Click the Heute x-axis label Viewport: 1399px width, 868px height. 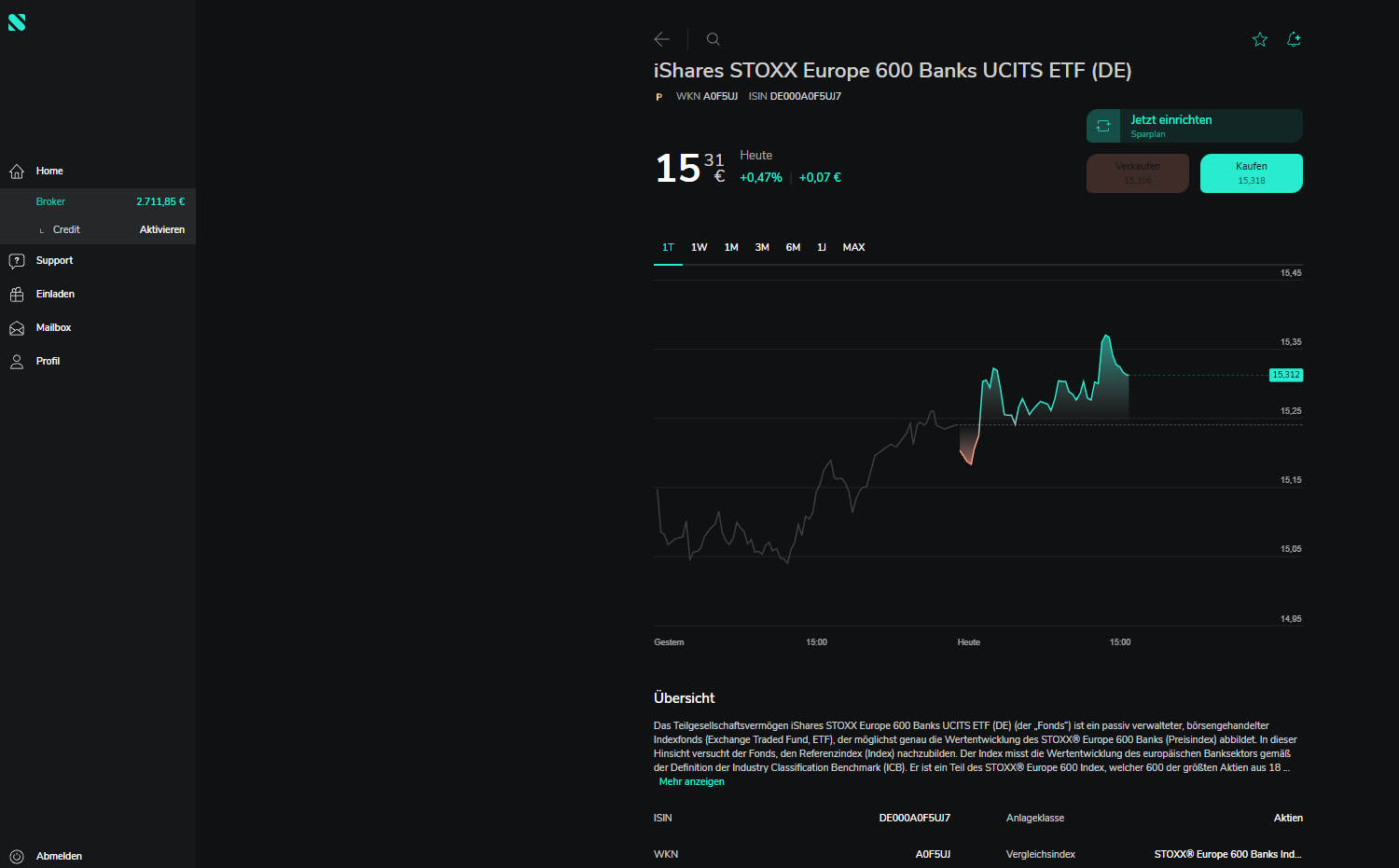click(x=969, y=642)
